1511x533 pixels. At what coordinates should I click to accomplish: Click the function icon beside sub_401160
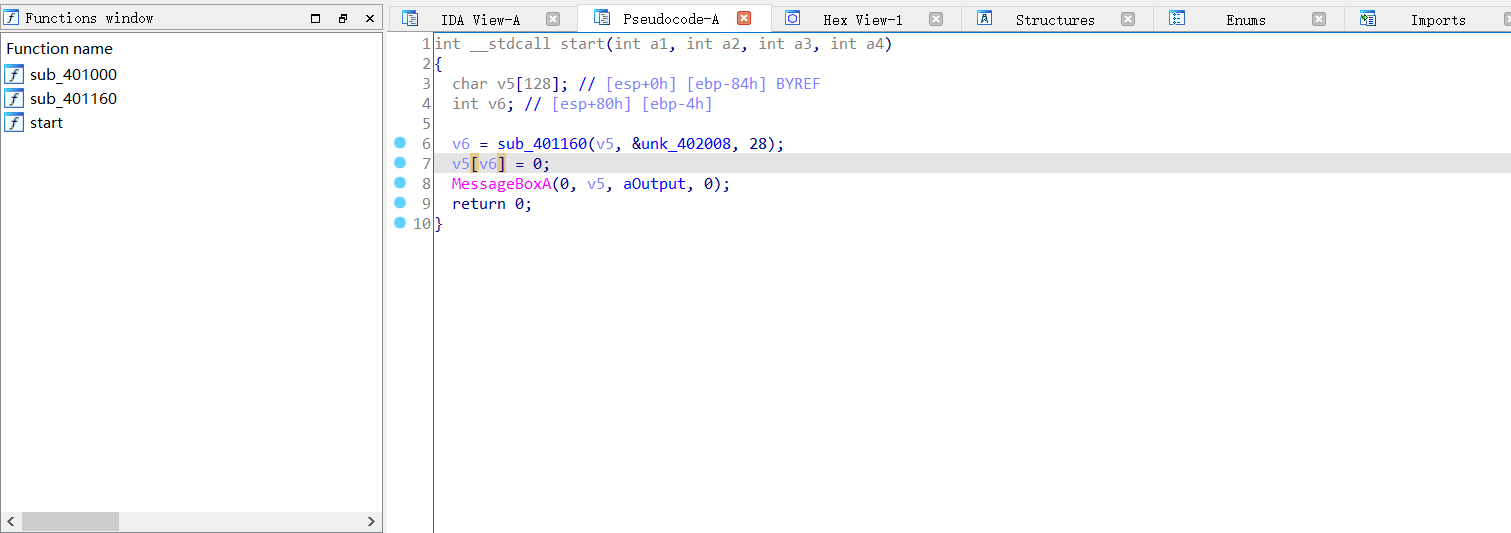(14, 99)
